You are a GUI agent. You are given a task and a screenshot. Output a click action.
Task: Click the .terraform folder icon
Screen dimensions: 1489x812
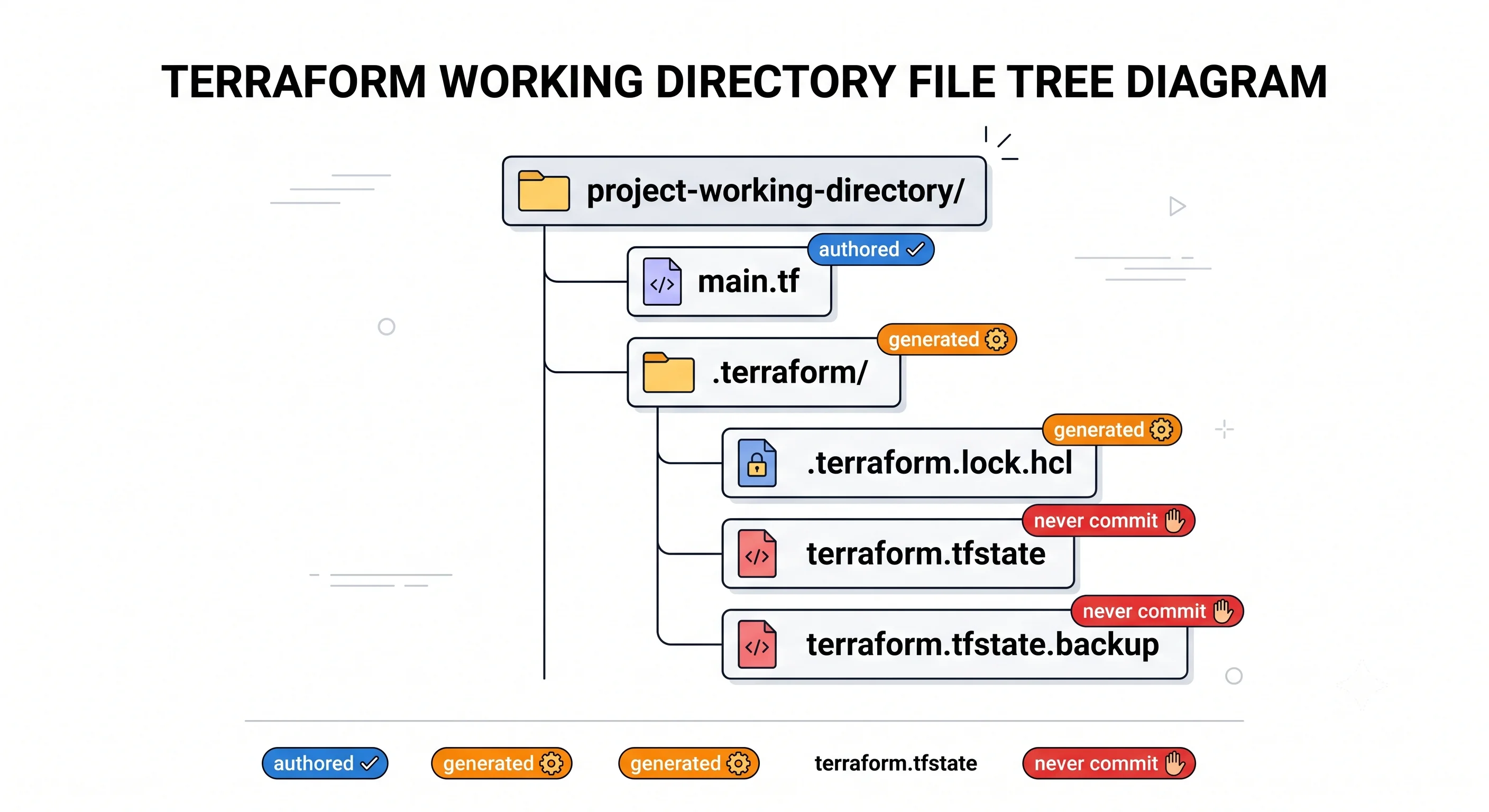668,372
